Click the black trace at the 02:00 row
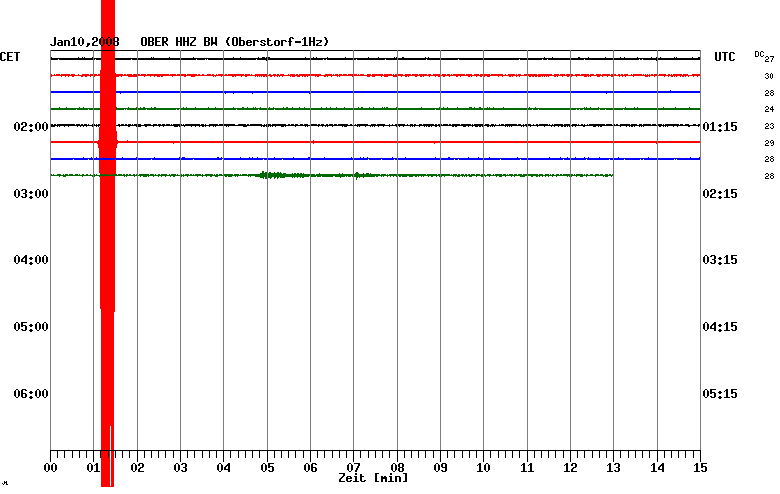780x494 pixels. click(375, 125)
